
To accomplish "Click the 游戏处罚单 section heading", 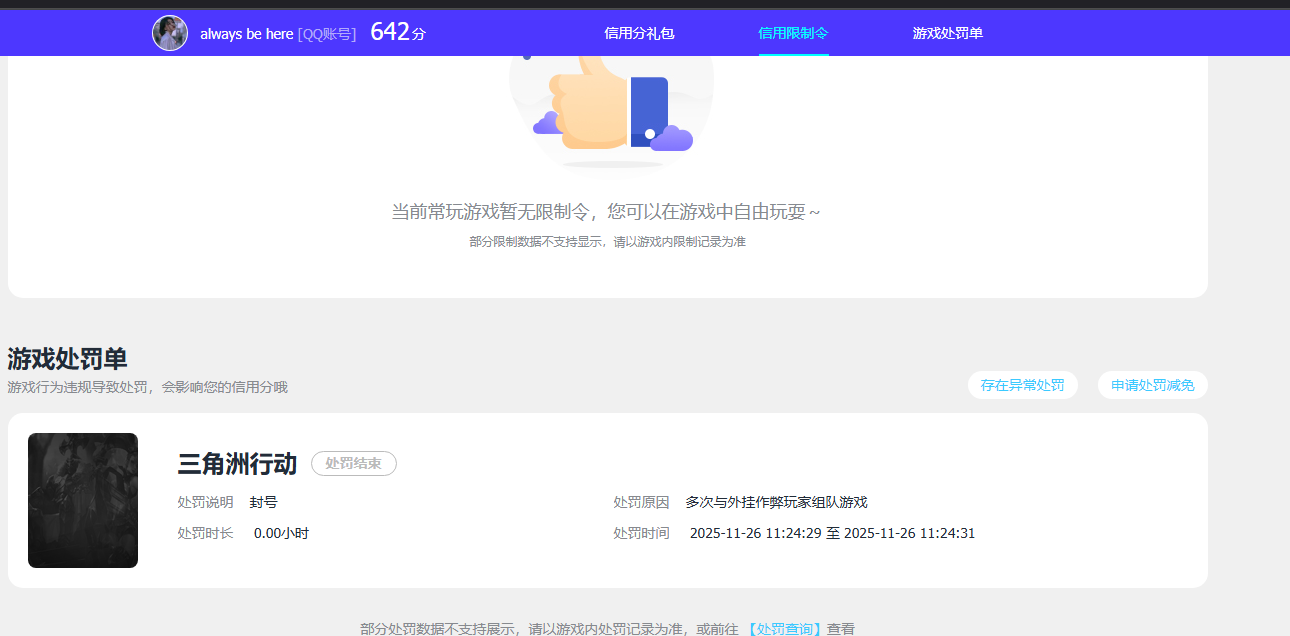I will click(67, 359).
